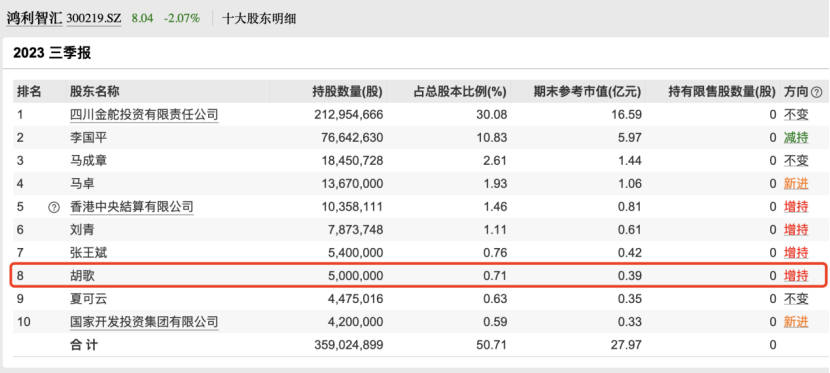Click the 2023 三季报 section heading
Screen dimensions: 830x373
point(52,53)
